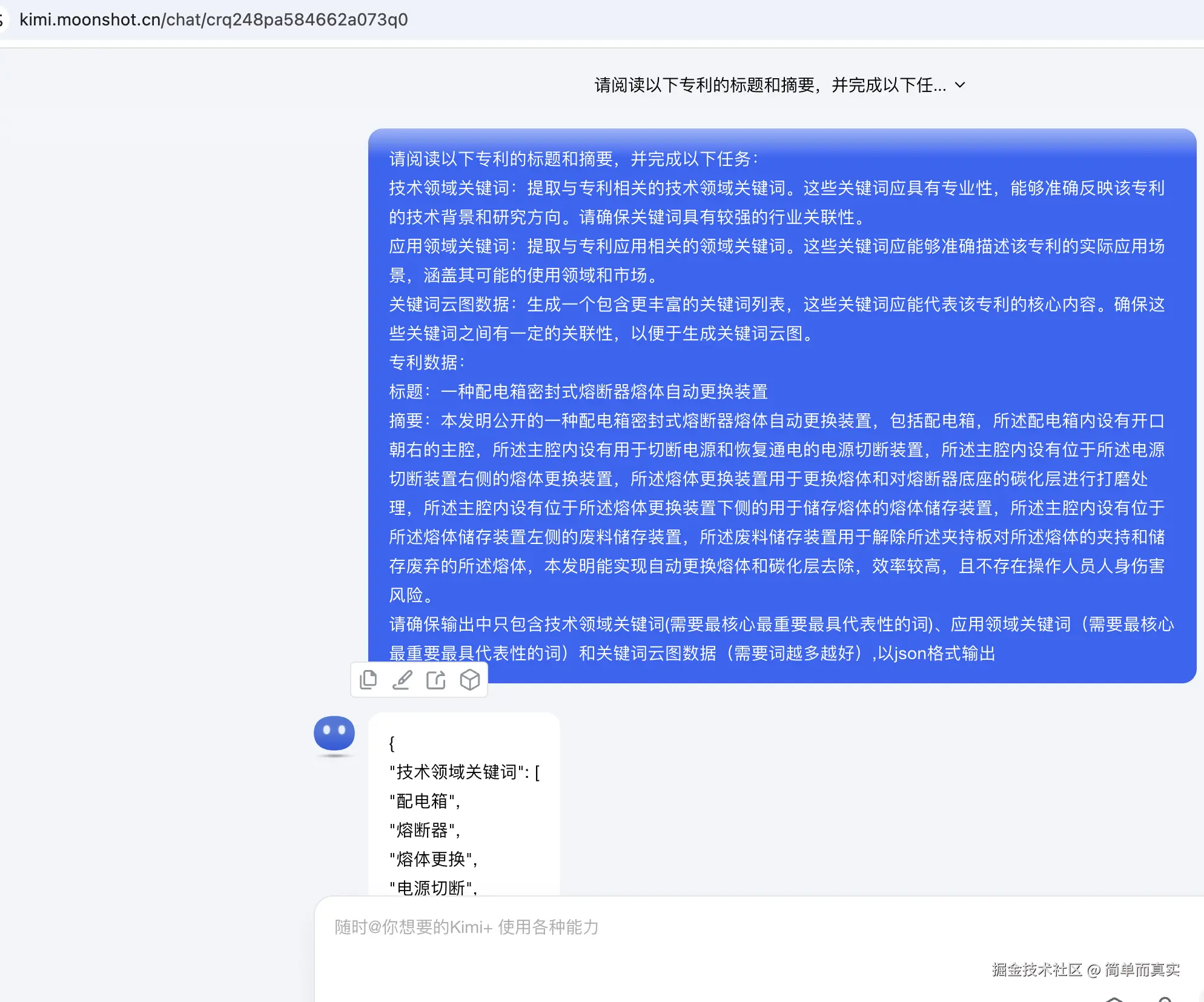Click the opening brace of JSON reply
Screen dimensions: 1204x1002
[392, 743]
